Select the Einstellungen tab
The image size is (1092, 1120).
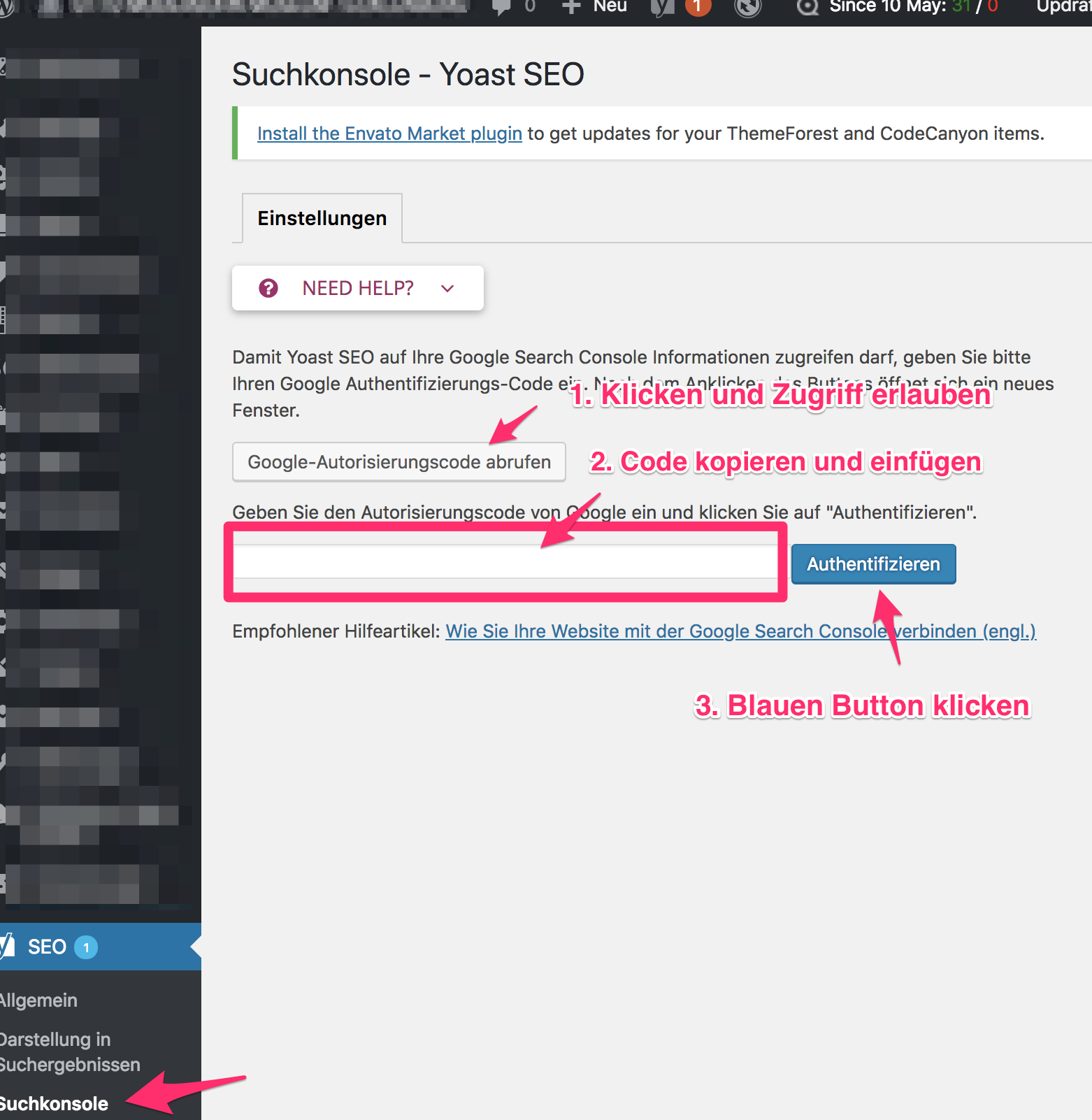[x=322, y=218]
